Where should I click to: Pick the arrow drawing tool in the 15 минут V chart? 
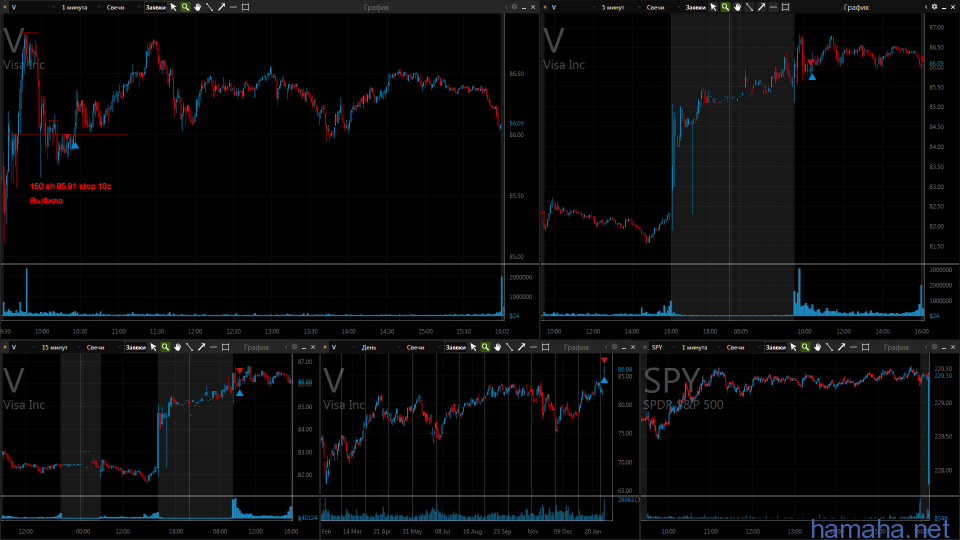point(201,347)
